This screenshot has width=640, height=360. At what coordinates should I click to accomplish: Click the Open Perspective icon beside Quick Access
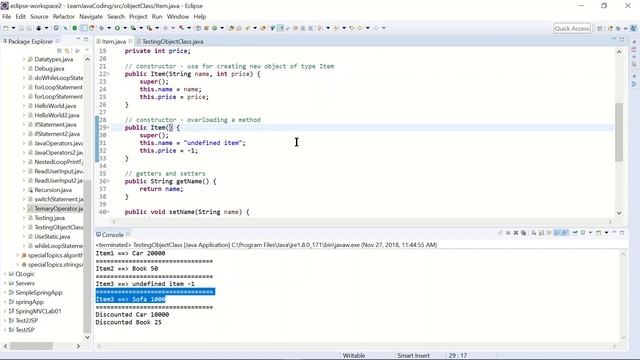pyautogui.click(x=600, y=28)
